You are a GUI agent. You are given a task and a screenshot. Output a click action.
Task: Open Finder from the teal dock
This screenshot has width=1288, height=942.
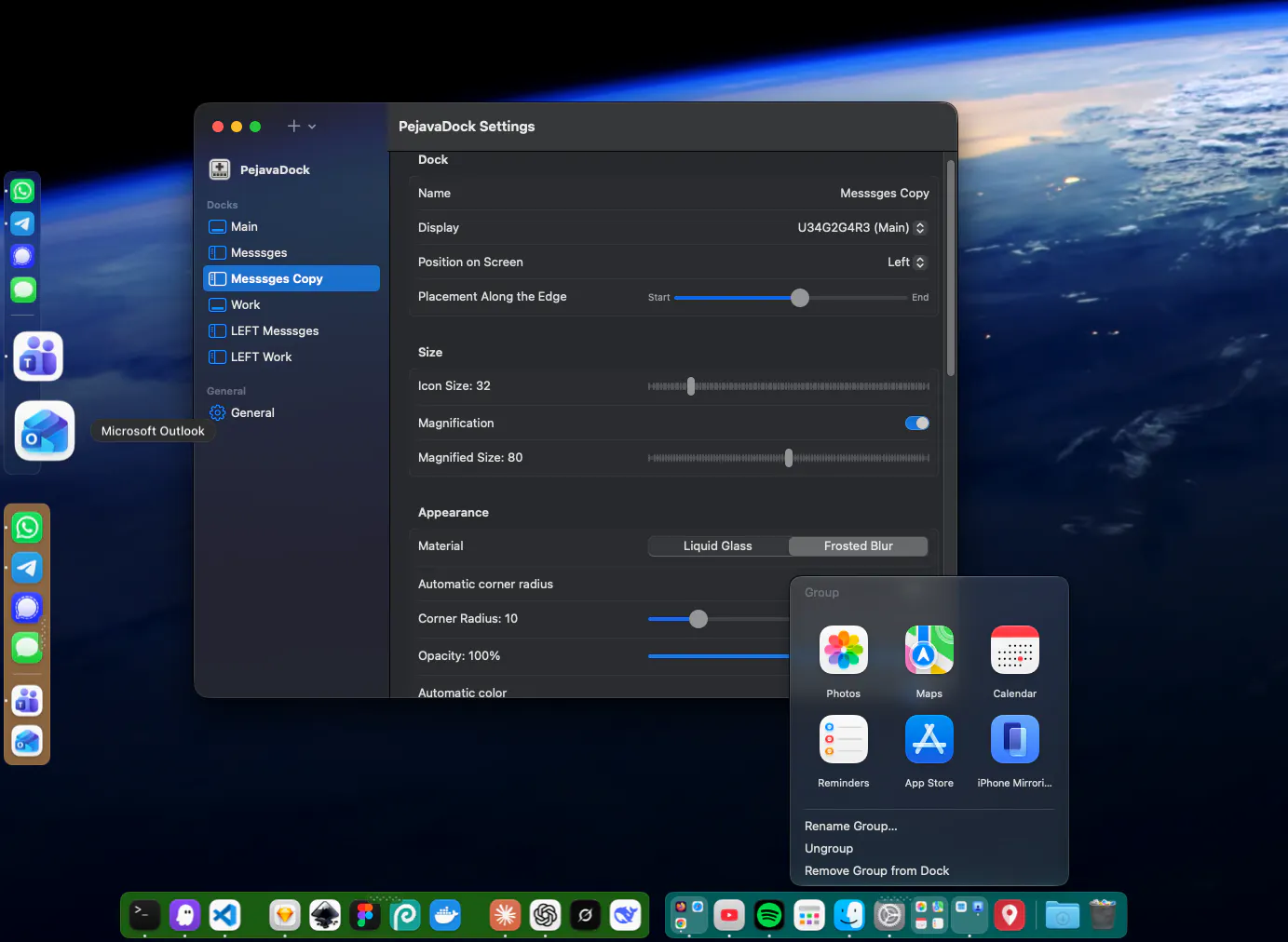[x=849, y=916]
